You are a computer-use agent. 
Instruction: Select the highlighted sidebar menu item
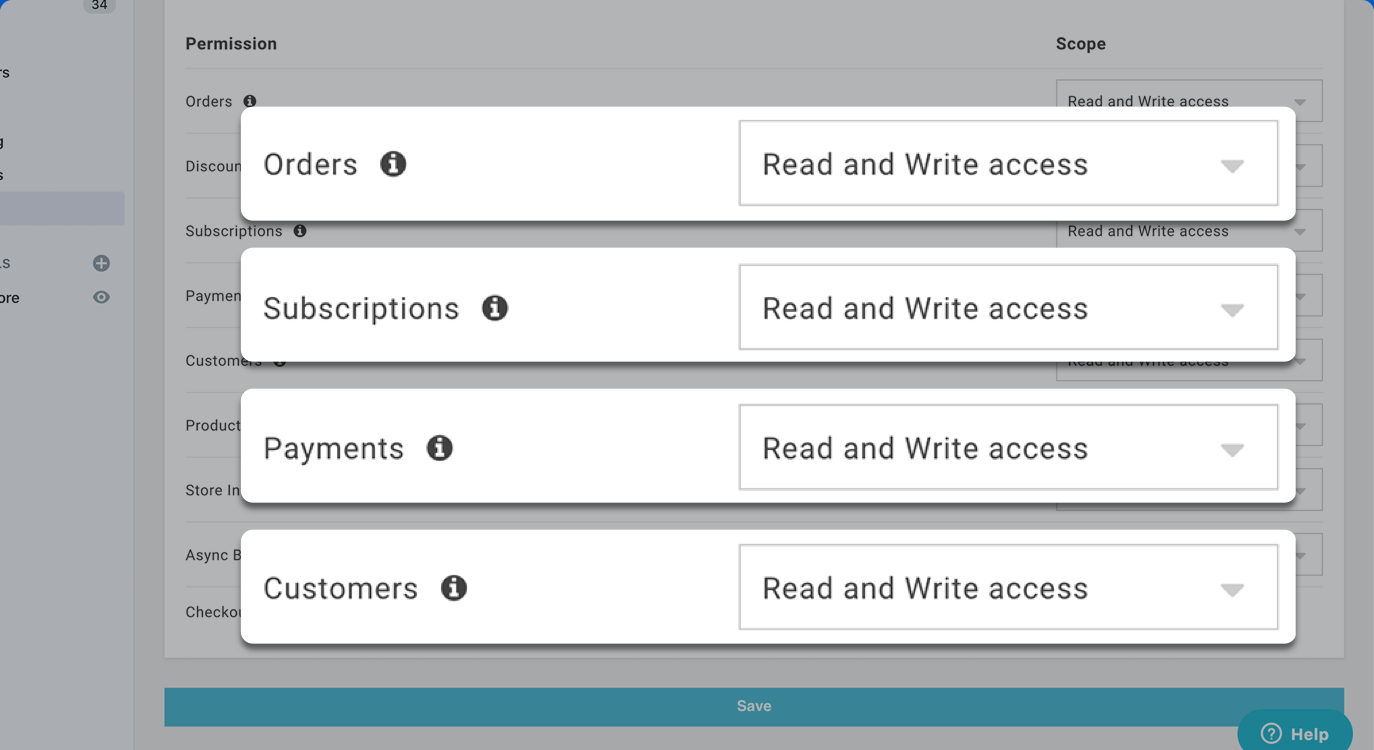tap(62, 208)
